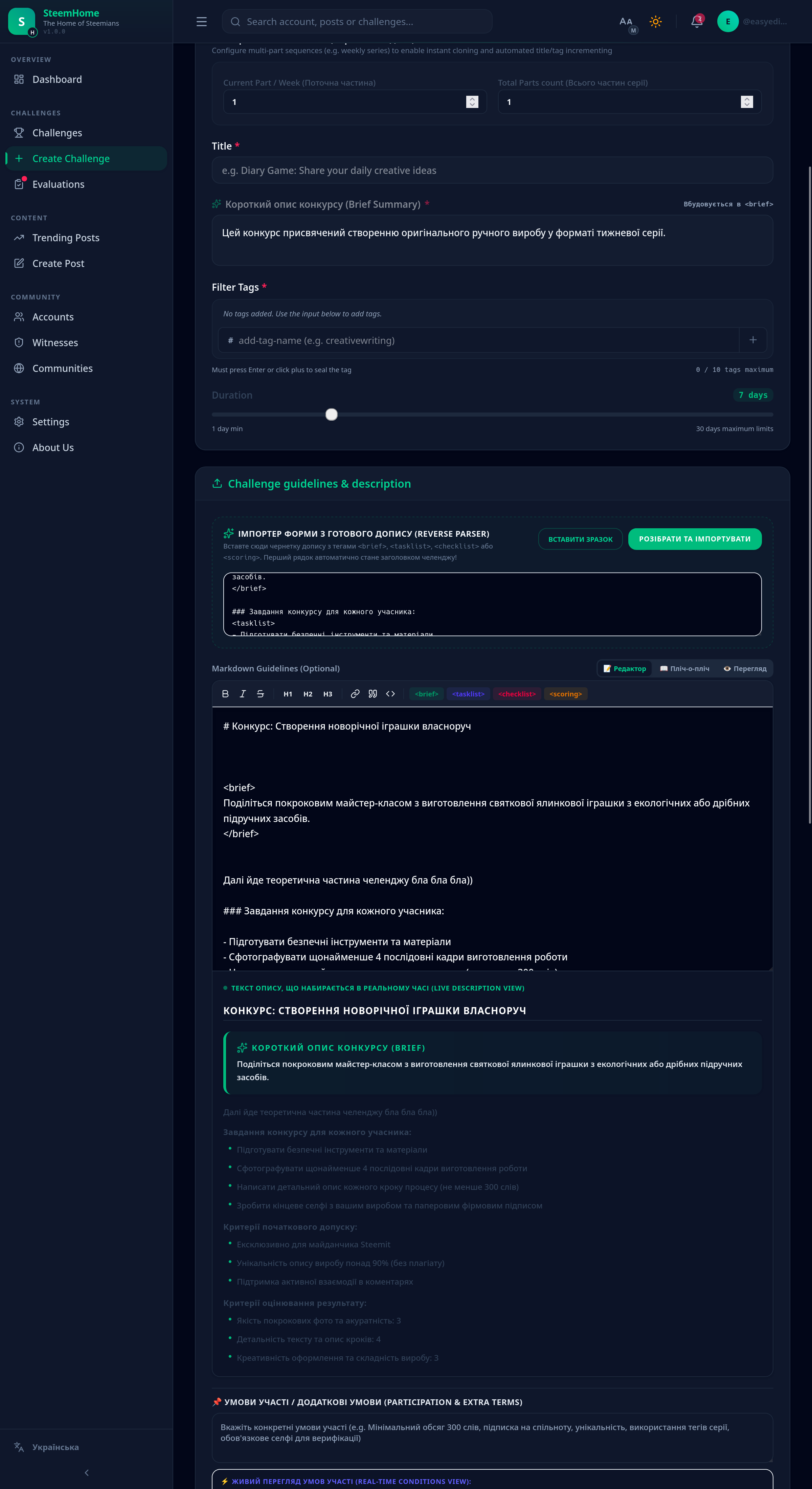The height and width of the screenshot is (1489, 812).
Task: Go to Dashboard in the sidebar
Action: coord(86,79)
